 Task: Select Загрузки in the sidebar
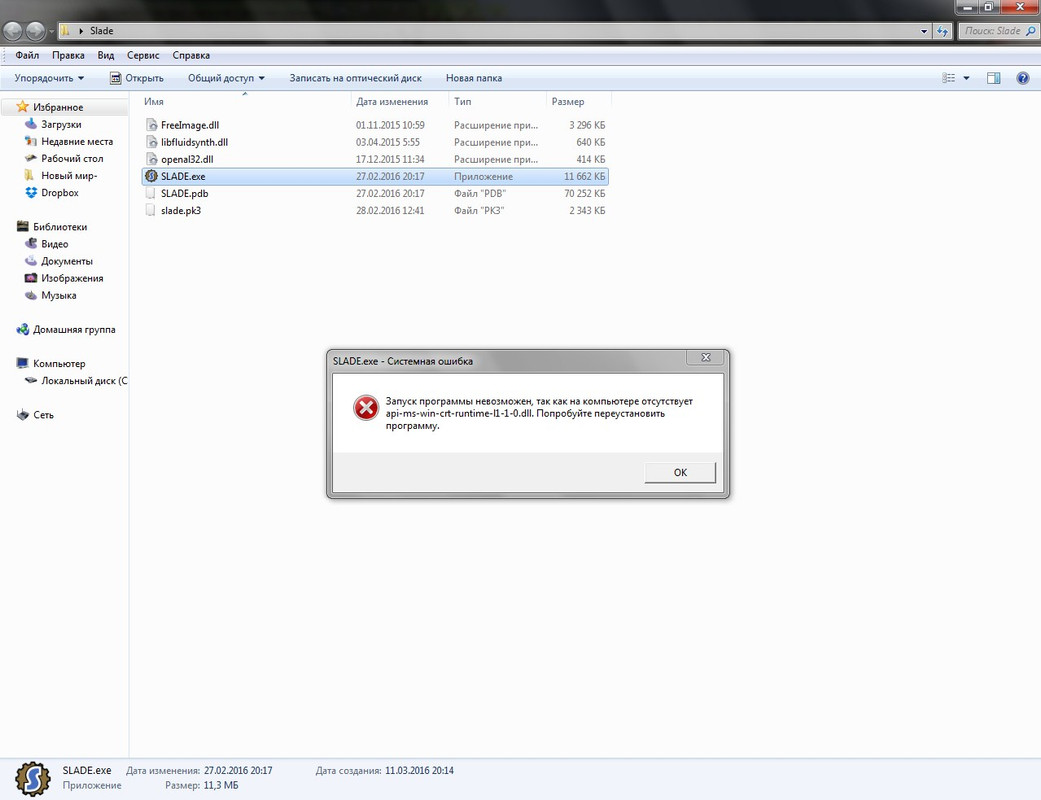point(61,124)
